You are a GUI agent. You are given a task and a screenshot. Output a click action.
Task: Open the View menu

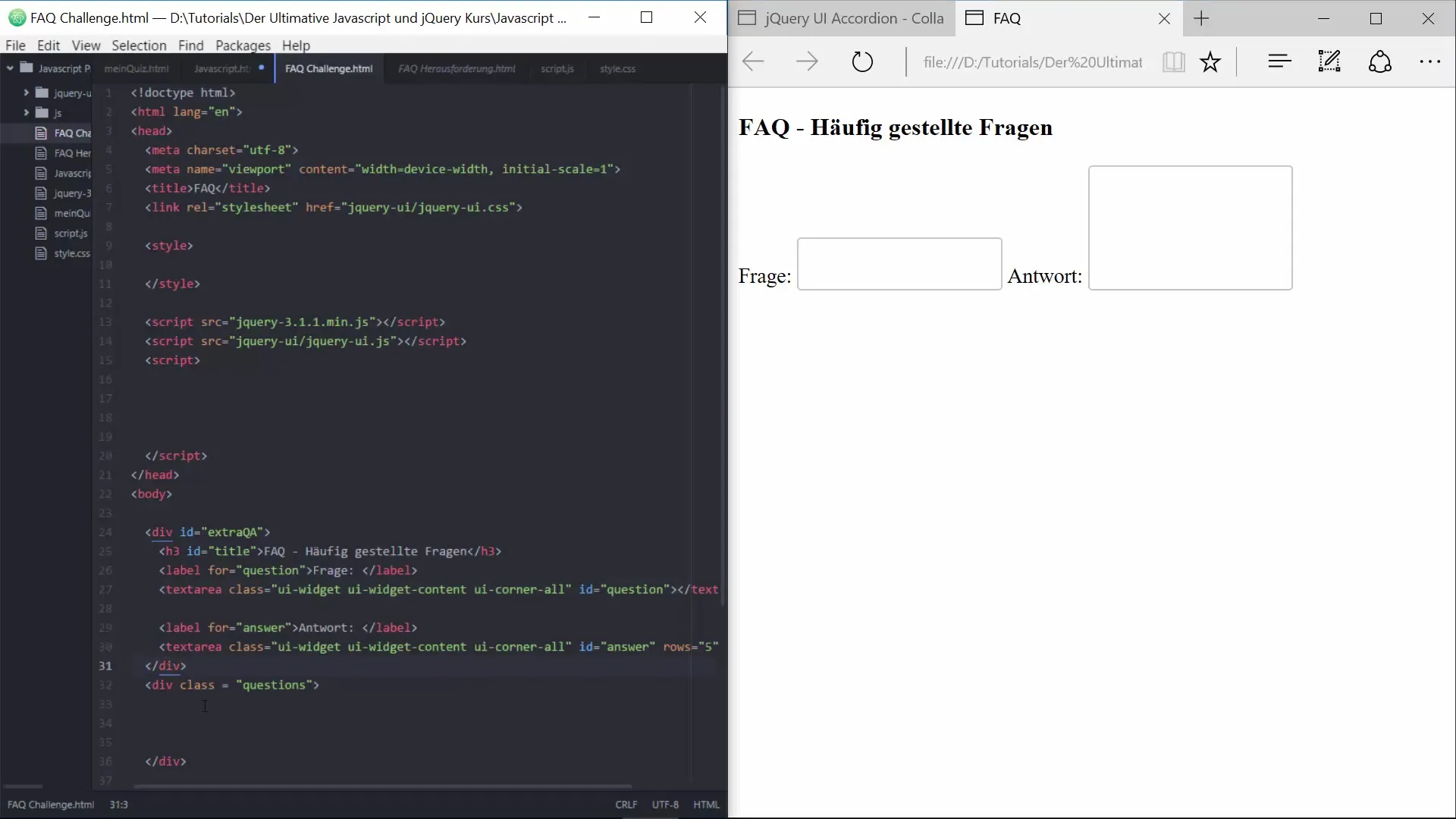[x=86, y=45]
